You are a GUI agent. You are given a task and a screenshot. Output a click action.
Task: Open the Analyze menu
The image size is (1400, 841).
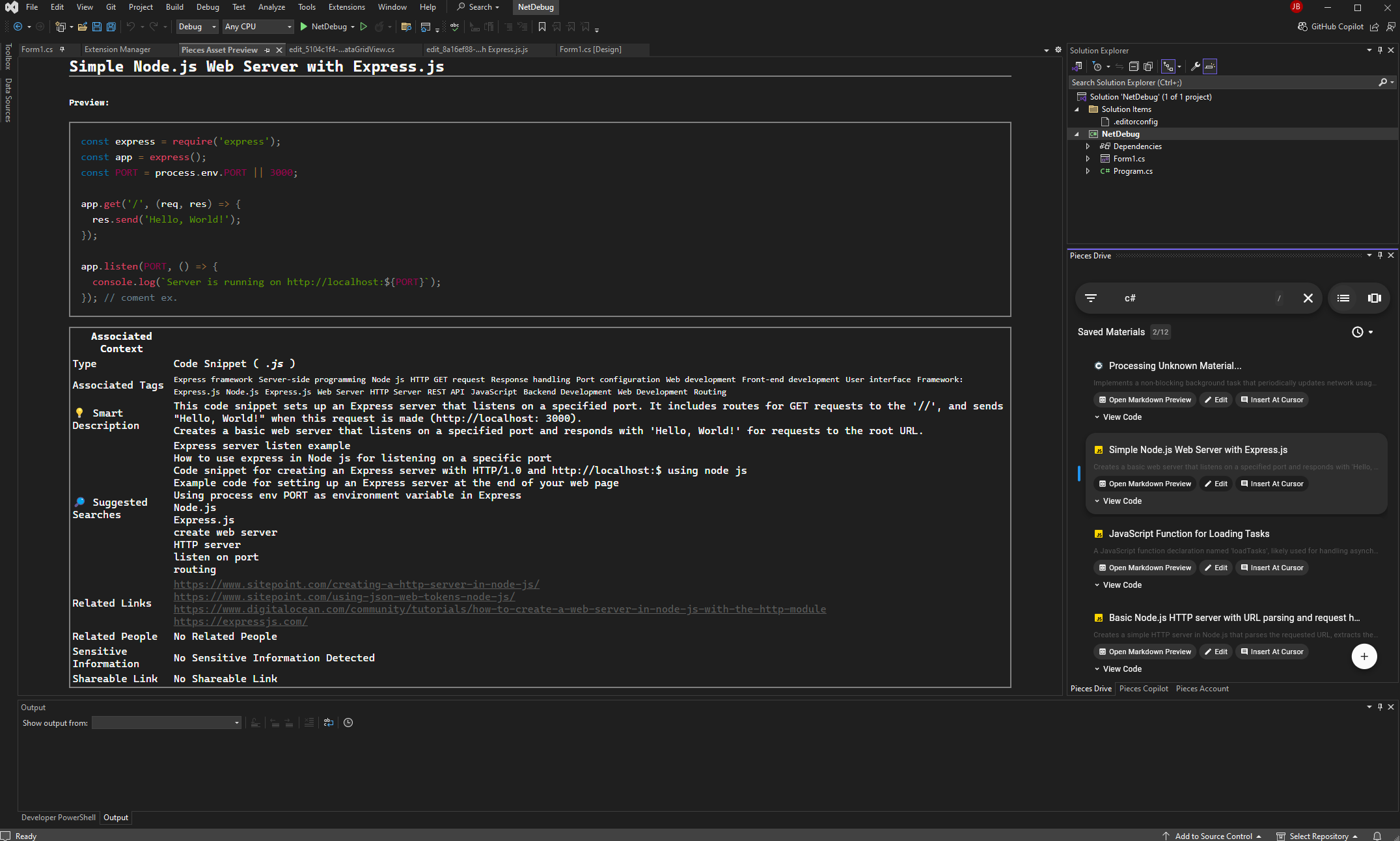click(271, 7)
